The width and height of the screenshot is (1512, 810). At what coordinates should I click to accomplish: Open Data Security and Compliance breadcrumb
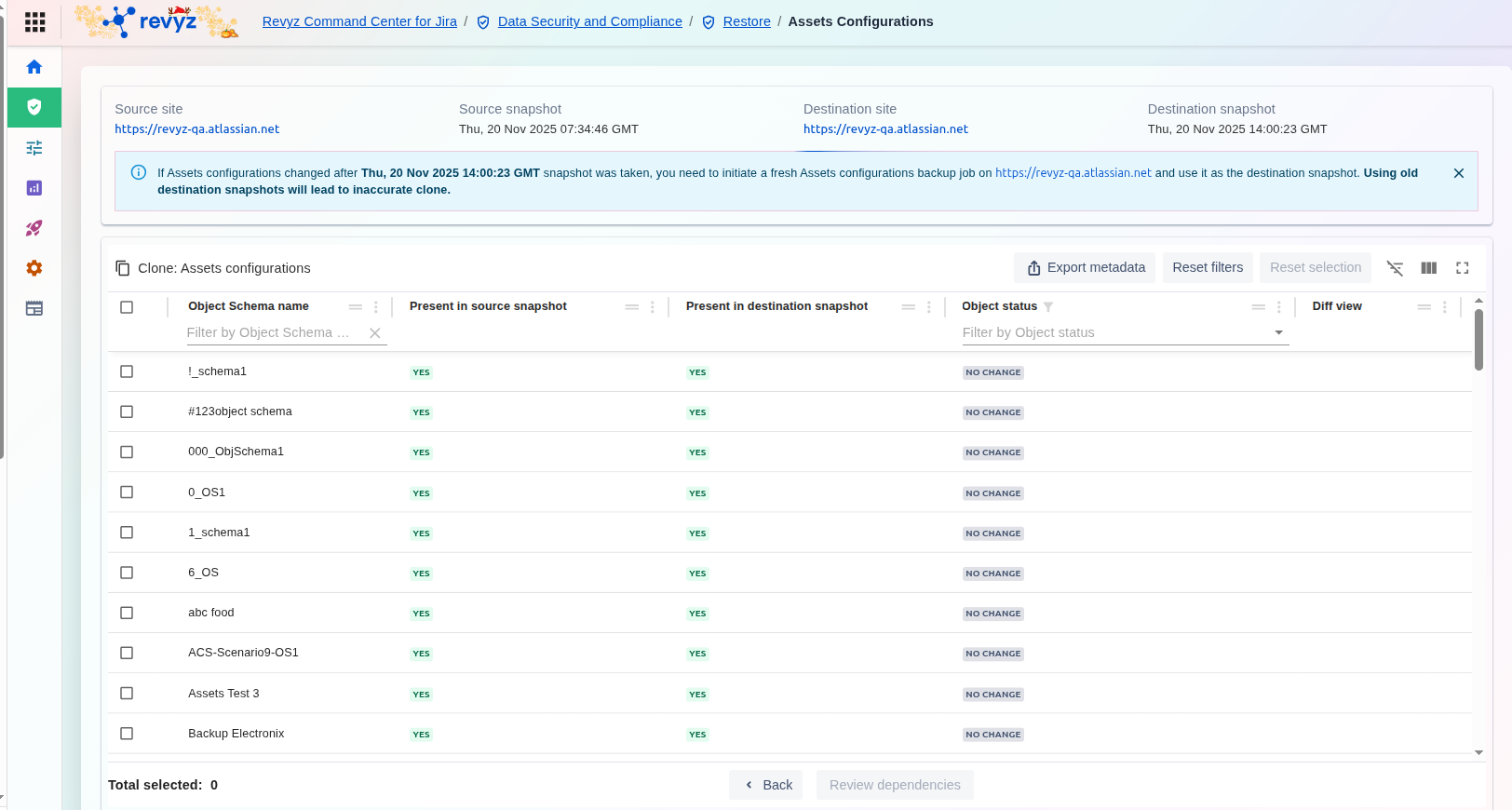(x=589, y=21)
